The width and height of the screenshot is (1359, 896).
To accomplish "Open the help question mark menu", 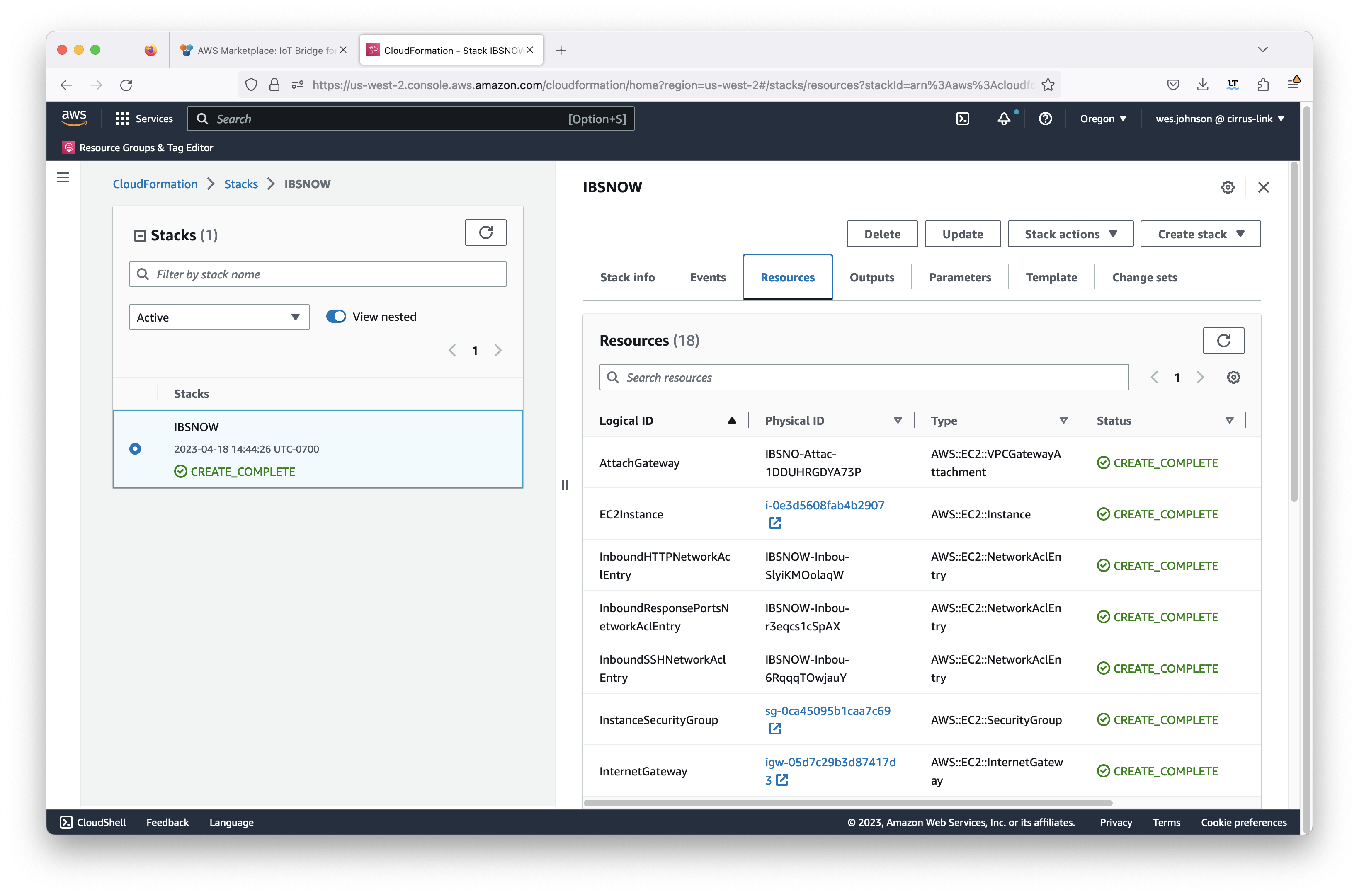I will (x=1045, y=118).
